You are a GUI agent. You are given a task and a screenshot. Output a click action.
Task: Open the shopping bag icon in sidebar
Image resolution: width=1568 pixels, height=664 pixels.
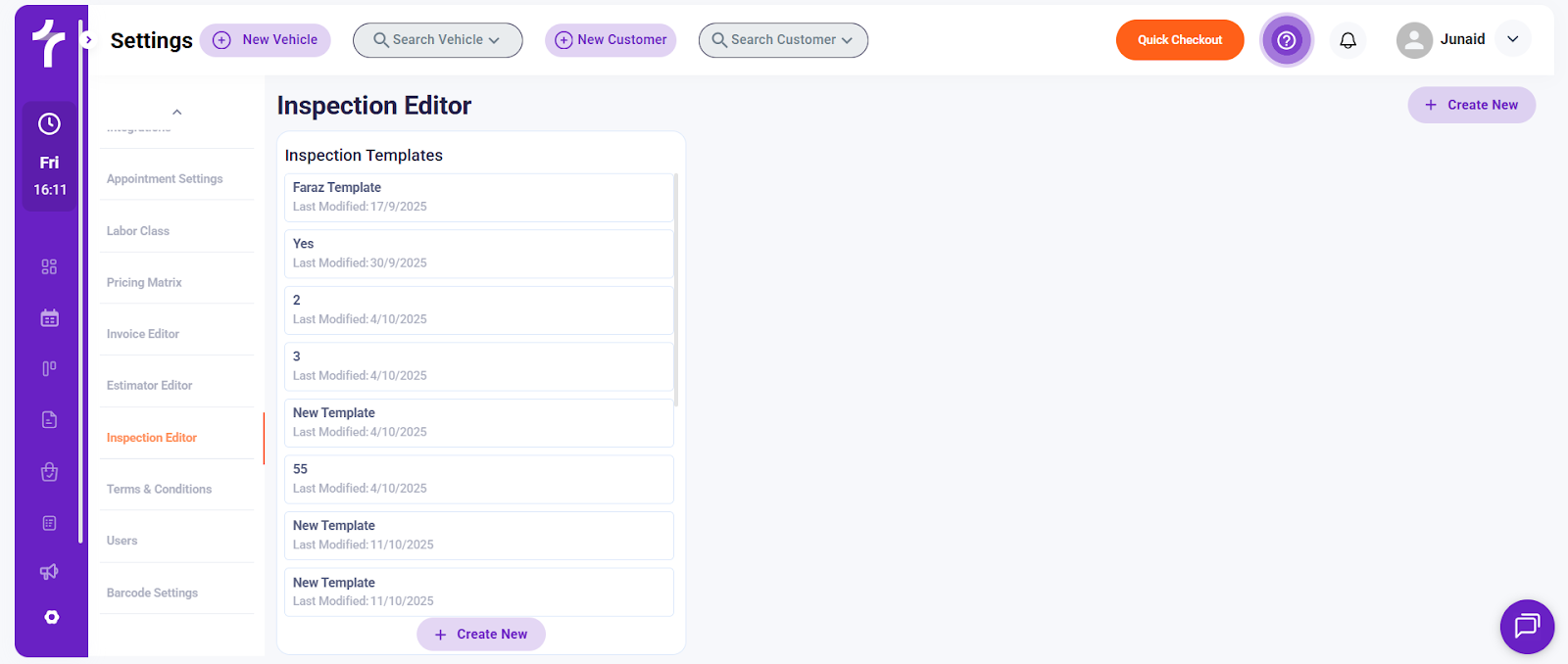(x=49, y=472)
